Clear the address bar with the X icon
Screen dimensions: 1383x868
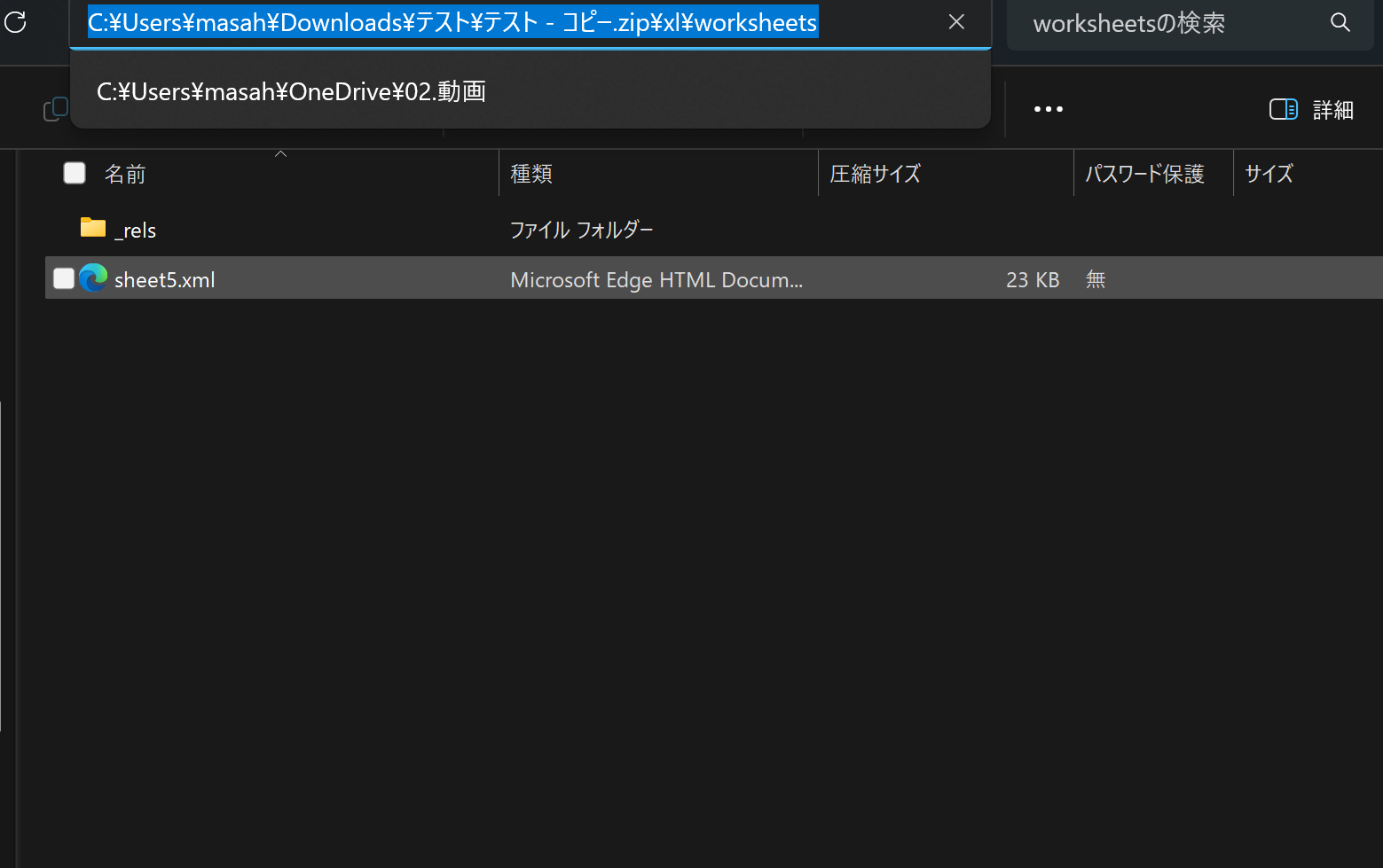956,22
